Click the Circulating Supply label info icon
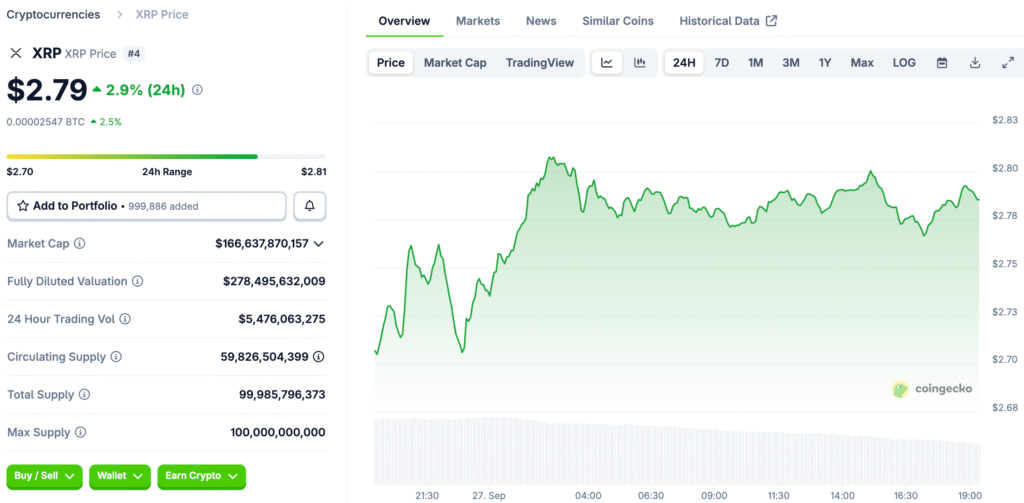The image size is (1024, 503). [x=116, y=357]
